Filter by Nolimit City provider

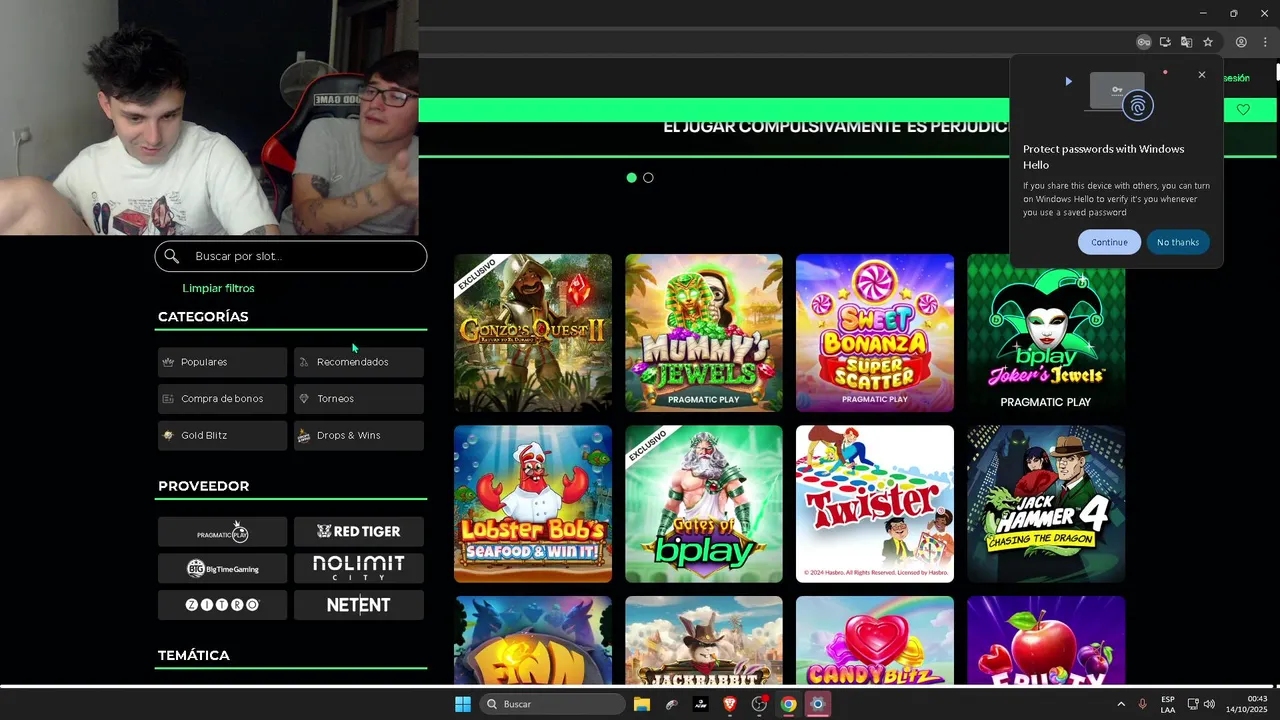click(359, 568)
